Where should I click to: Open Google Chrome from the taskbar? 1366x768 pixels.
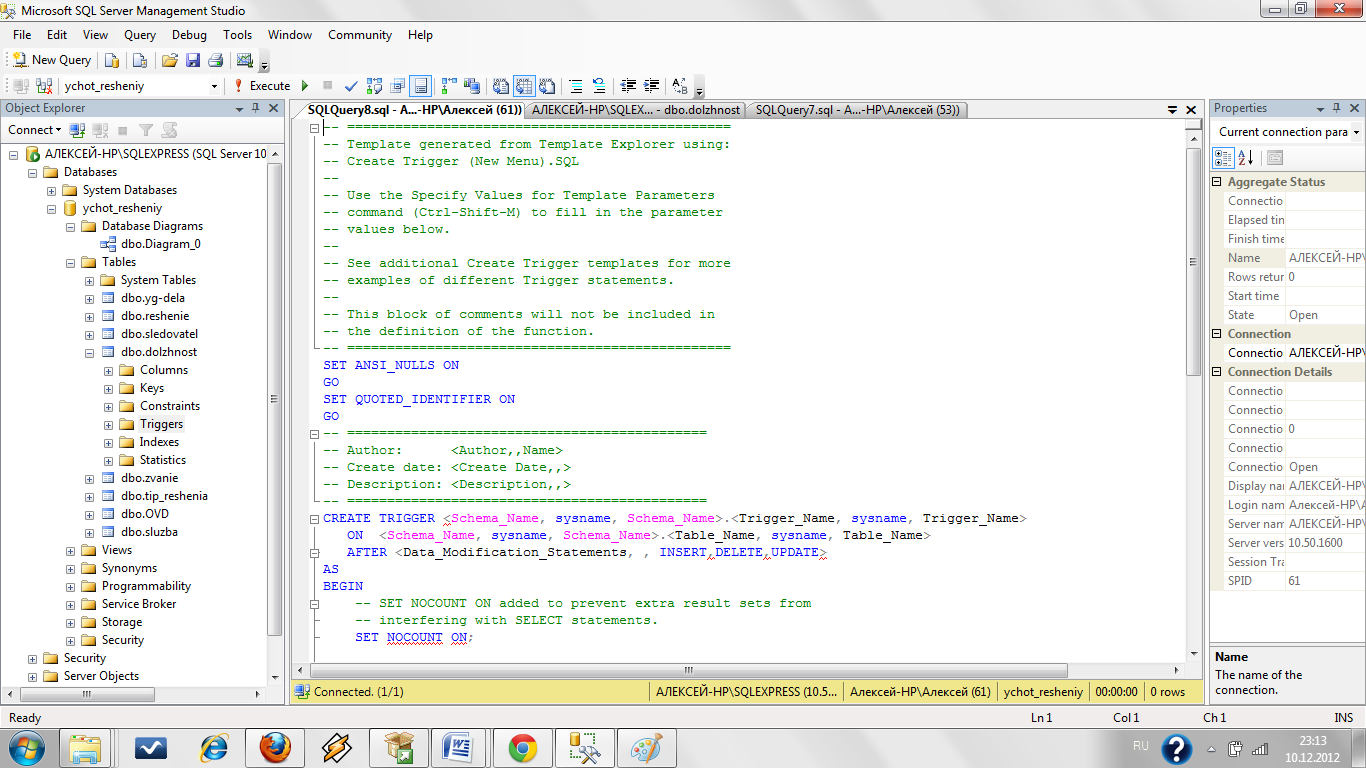pyautogui.click(x=523, y=747)
